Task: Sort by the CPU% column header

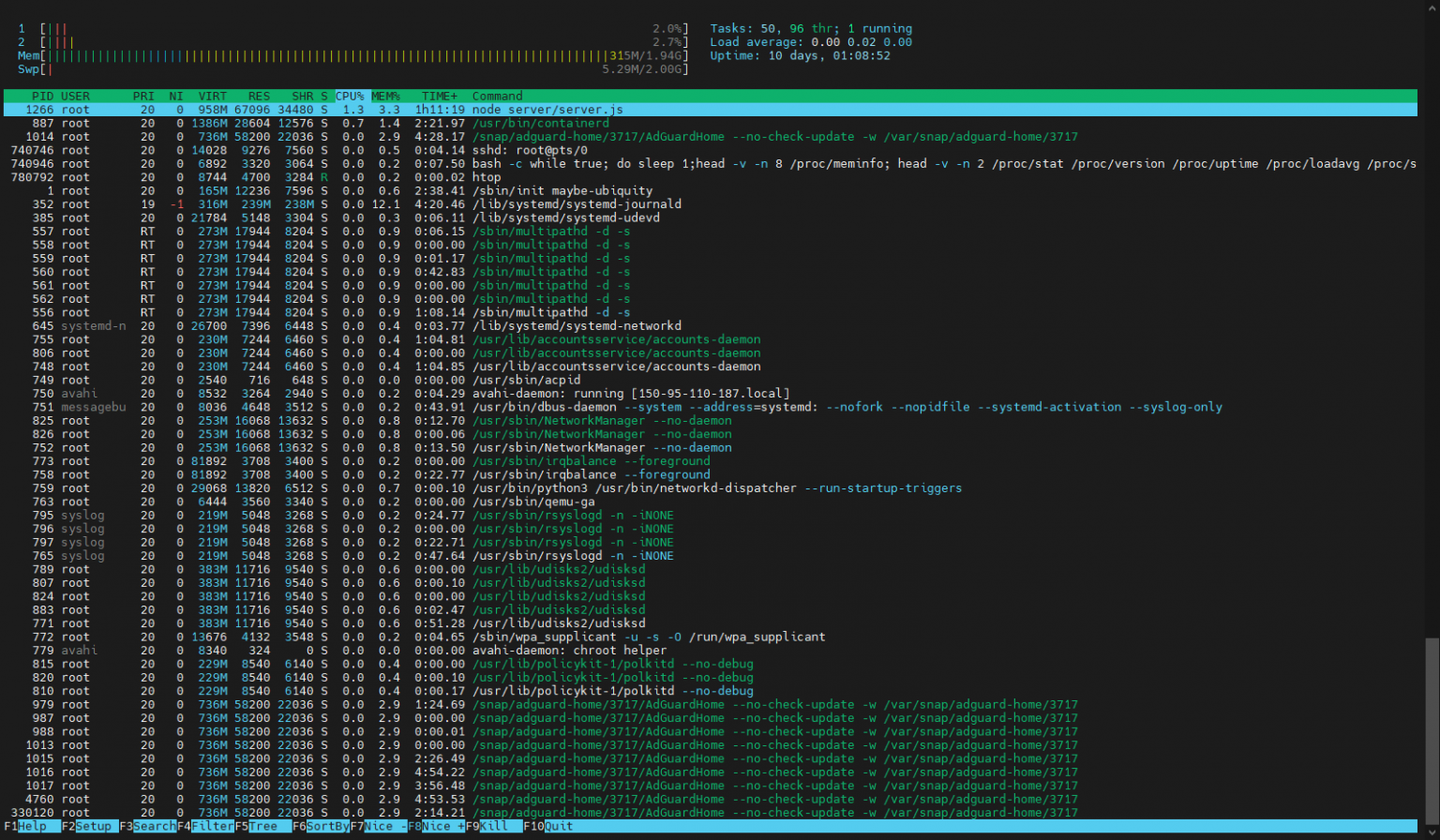Action: [x=350, y=96]
